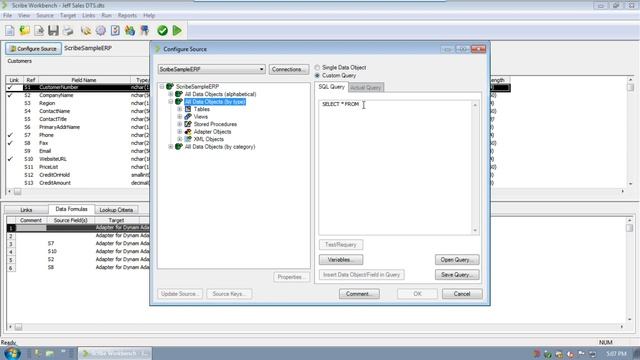The image size is (640, 360).
Task: Click the Connections button
Action: pos(289,69)
